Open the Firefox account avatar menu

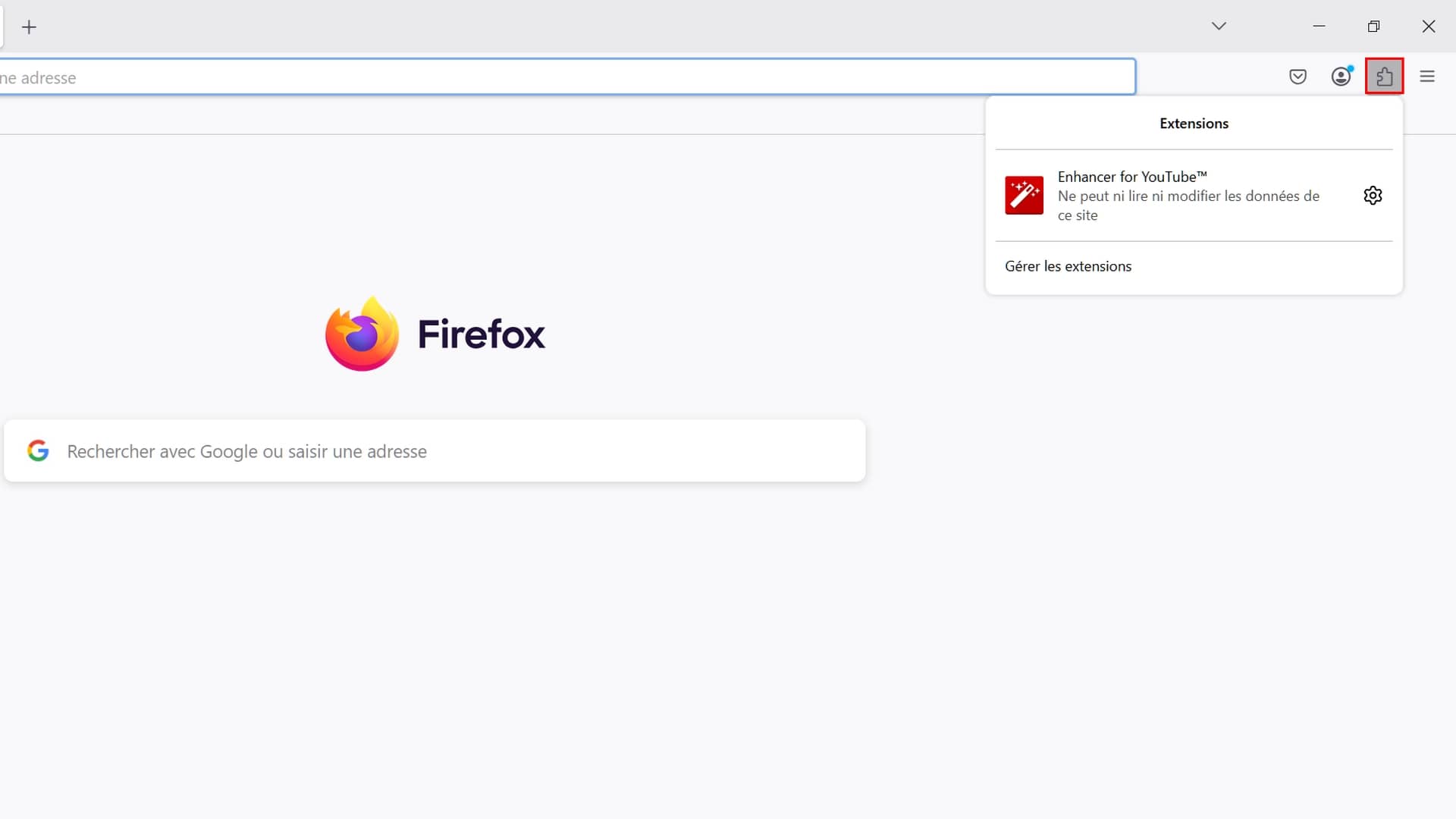point(1341,77)
